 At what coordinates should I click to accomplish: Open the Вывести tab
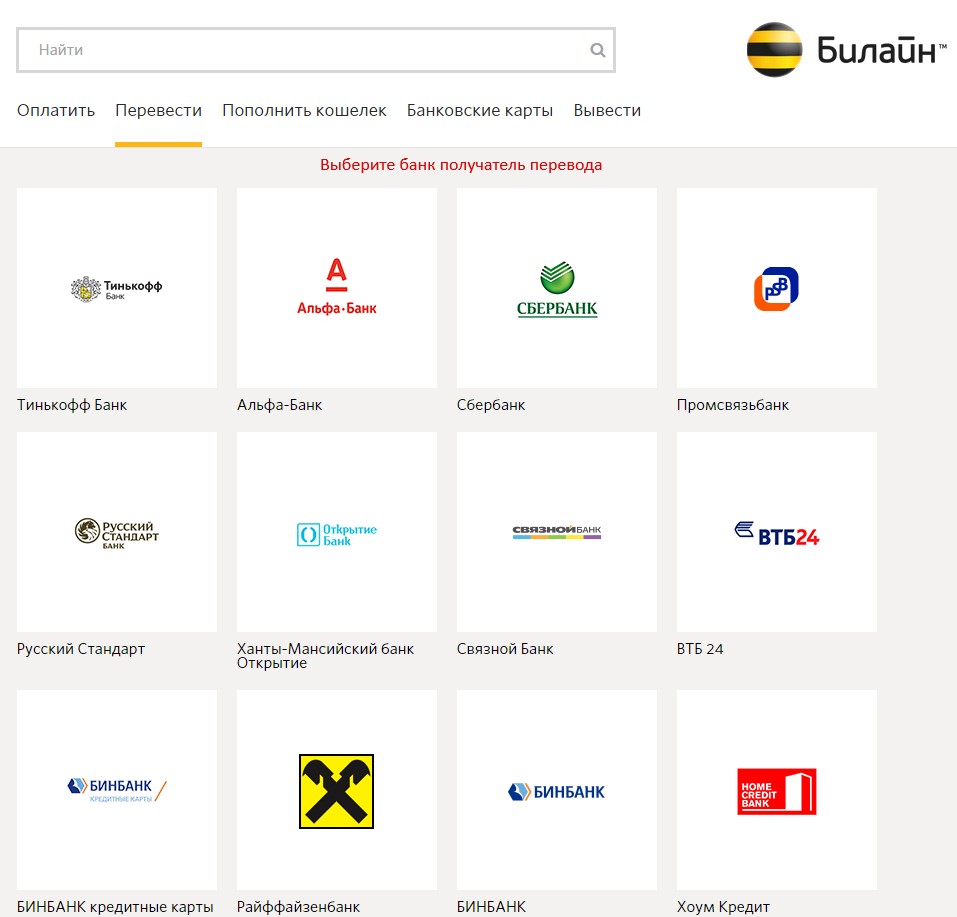tap(607, 111)
